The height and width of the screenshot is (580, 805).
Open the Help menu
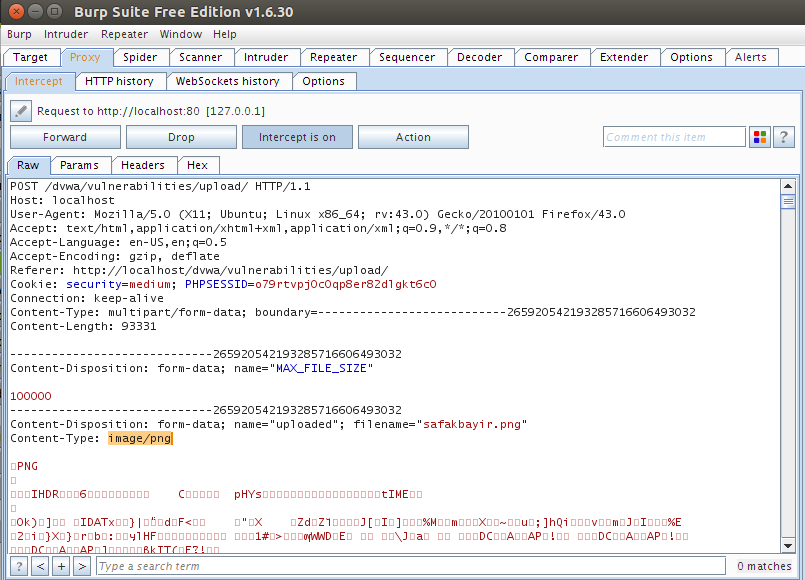[225, 34]
